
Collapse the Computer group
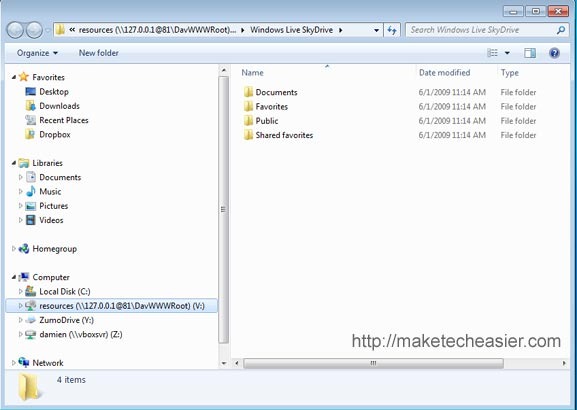pyautogui.click(x=14, y=277)
